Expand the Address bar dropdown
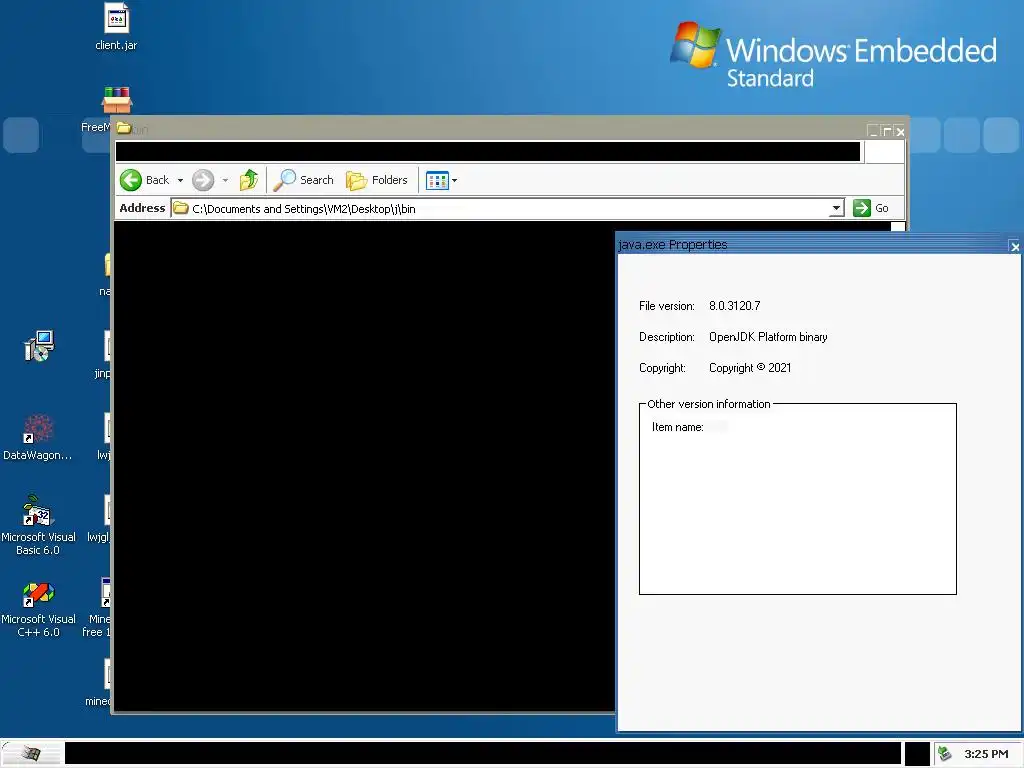 pos(836,208)
